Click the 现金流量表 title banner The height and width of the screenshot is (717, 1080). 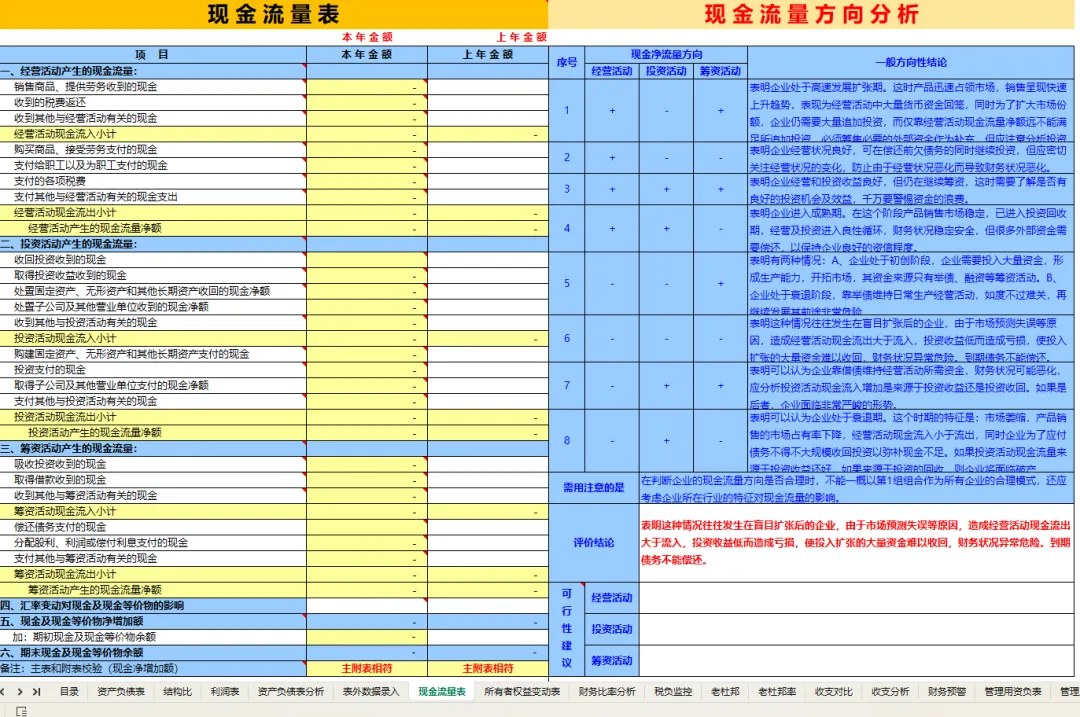point(273,14)
